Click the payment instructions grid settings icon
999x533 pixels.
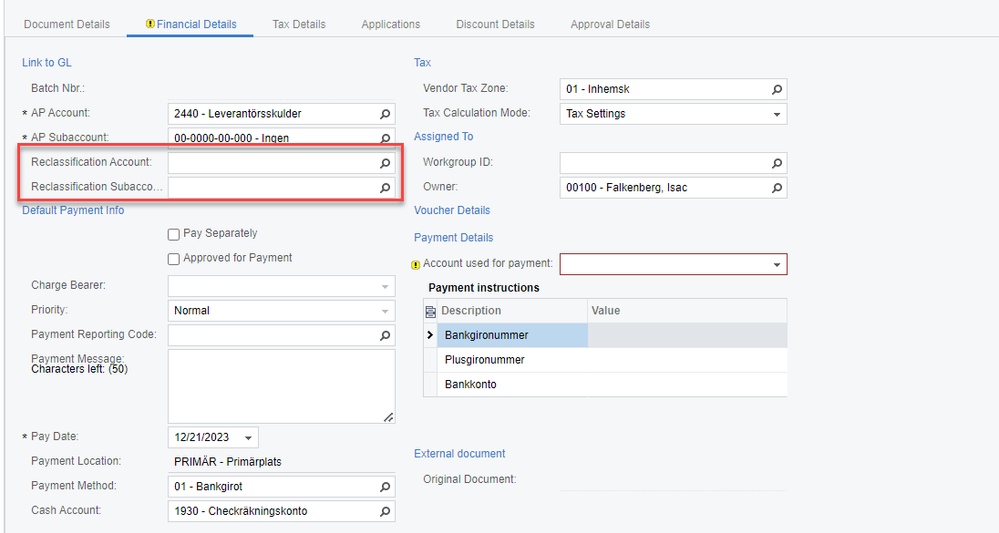pyautogui.click(x=431, y=311)
